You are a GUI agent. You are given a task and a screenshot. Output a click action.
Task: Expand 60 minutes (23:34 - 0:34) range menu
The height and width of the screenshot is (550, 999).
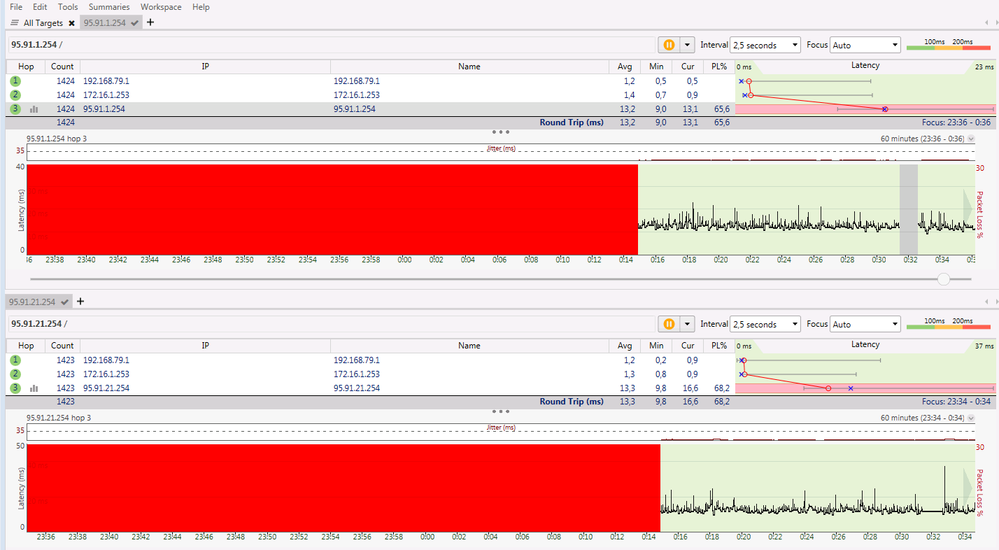[x=971, y=418]
